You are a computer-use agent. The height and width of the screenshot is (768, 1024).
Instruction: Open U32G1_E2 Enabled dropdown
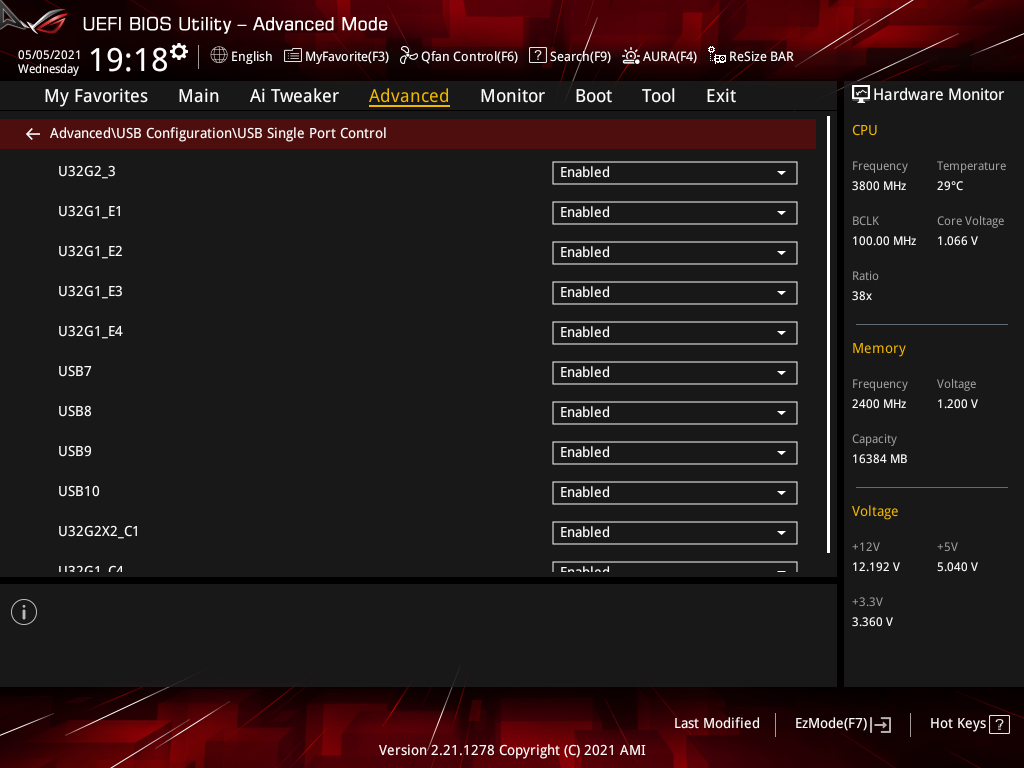tap(675, 253)
